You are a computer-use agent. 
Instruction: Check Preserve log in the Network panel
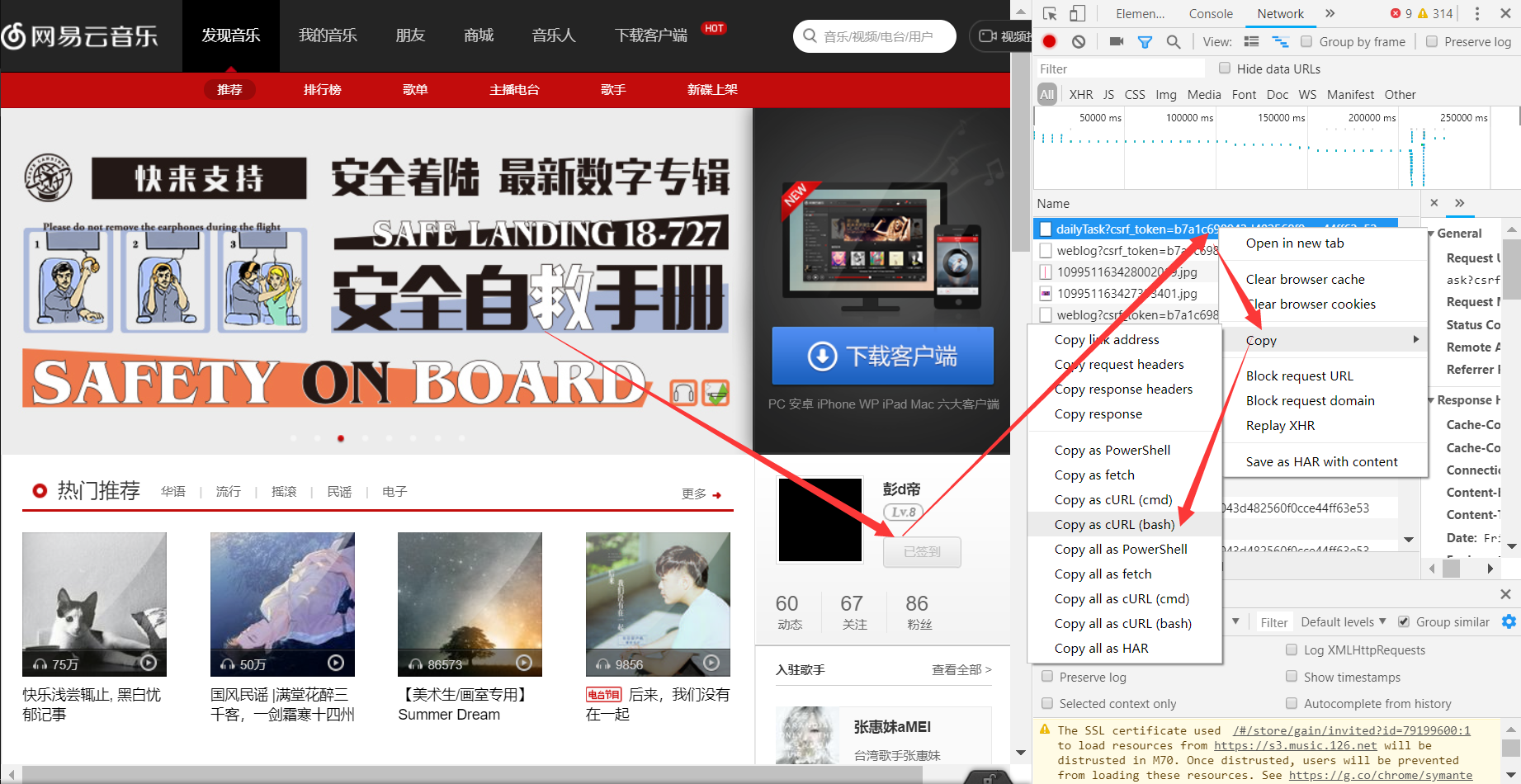1431,41
